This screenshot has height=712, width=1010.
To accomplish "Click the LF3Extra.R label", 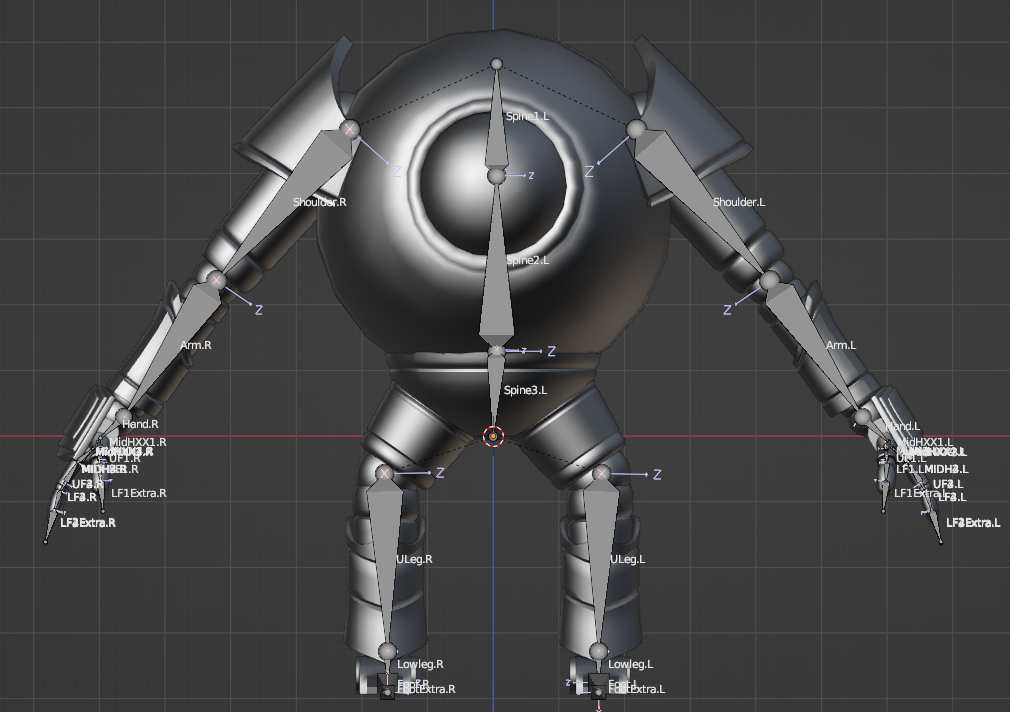I will coord(88,523).
